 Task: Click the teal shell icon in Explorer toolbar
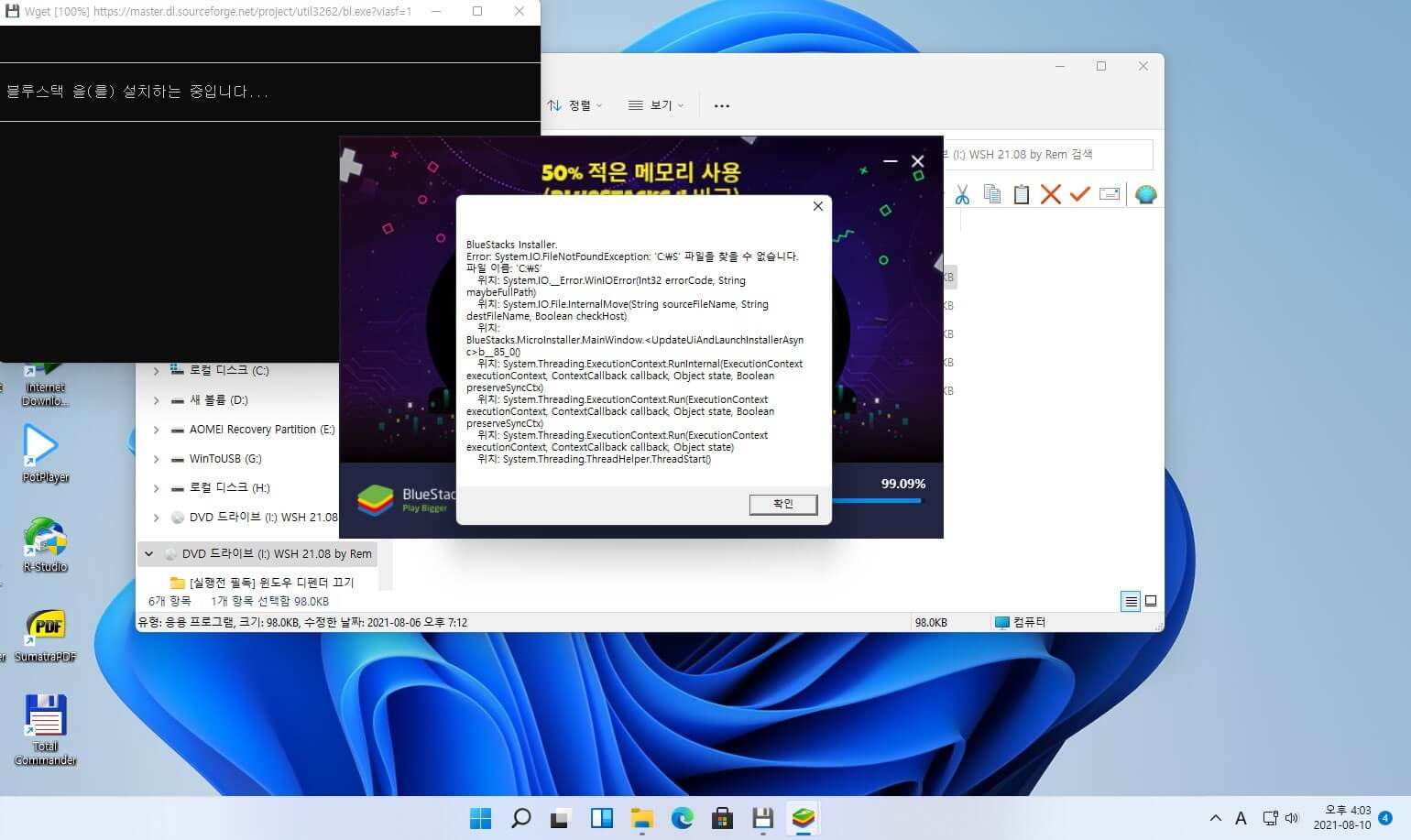(1145, 194)
